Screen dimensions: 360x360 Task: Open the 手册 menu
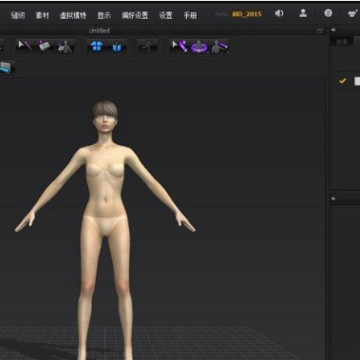pos(190,15)
